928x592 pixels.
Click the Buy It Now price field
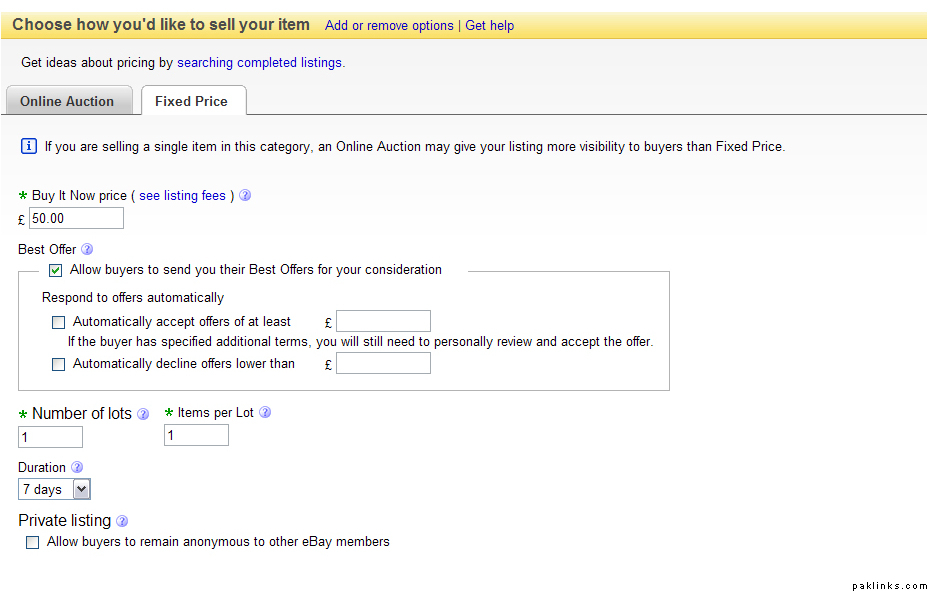tap(76, 218)
